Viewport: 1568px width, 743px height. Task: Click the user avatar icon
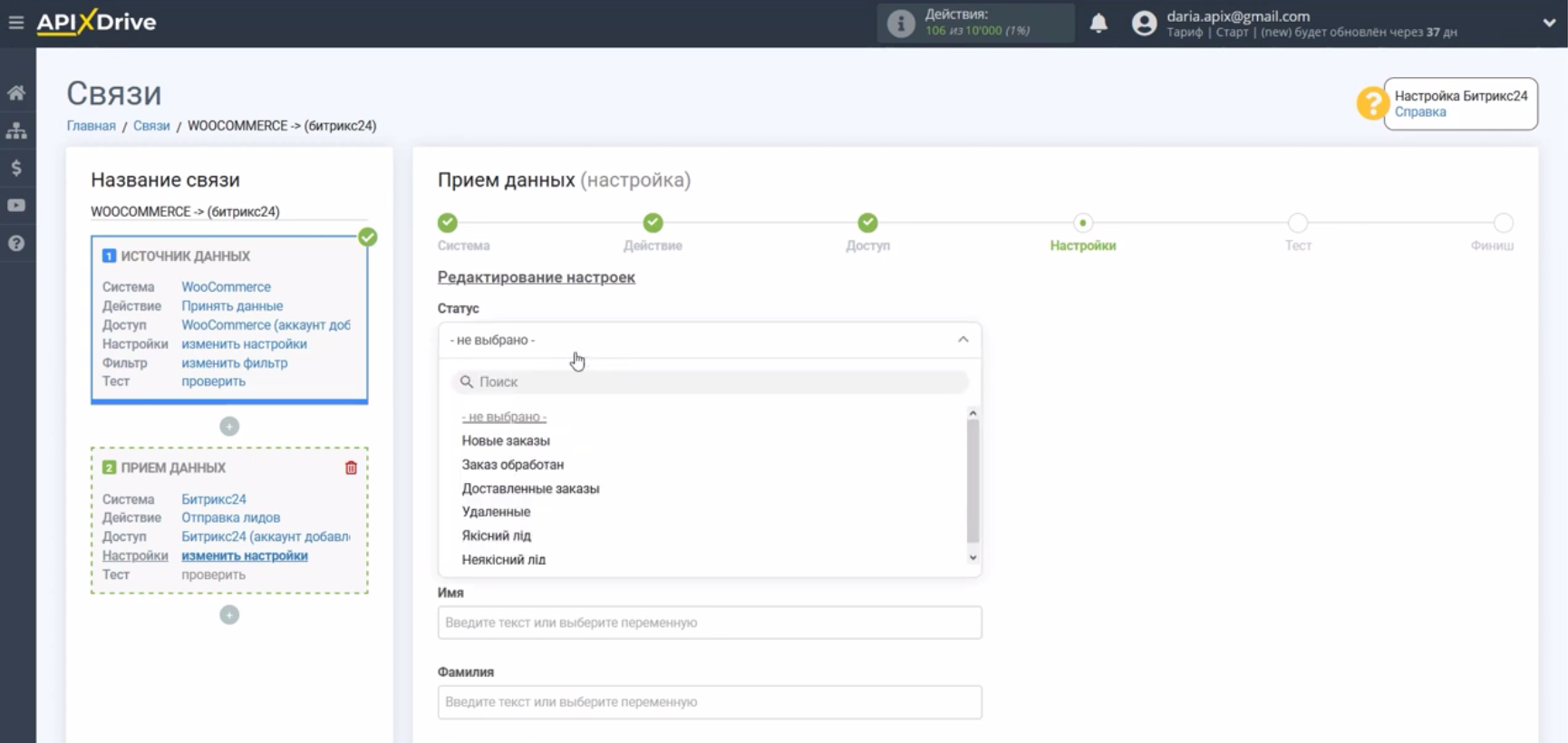pyautogui.click(x=1145, y=24)
